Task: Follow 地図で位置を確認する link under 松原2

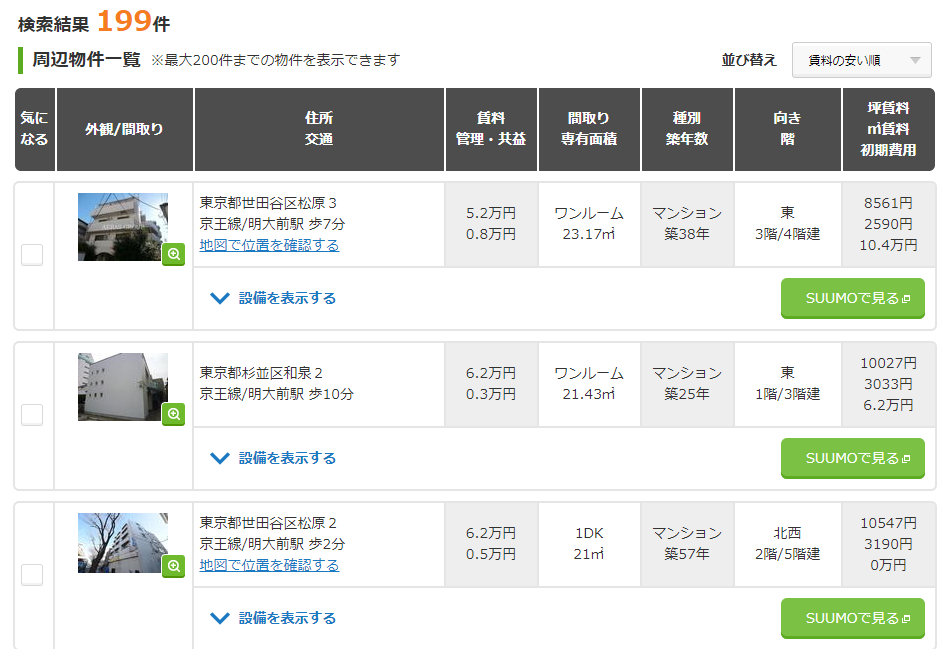Action: pos(269,565)
